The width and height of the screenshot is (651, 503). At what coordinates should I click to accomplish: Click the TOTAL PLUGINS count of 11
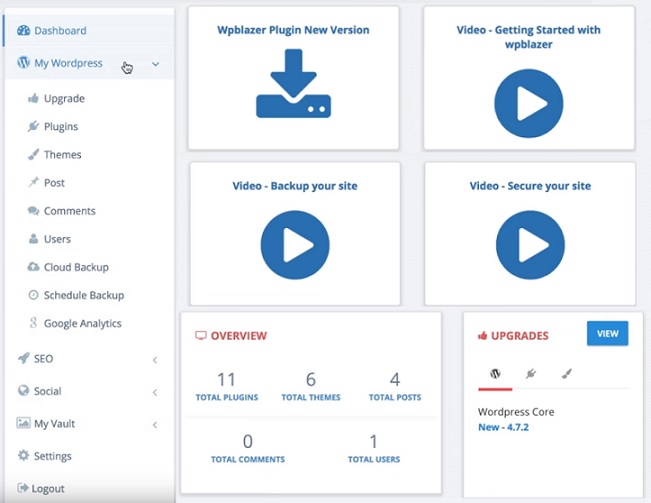point(226,379)
